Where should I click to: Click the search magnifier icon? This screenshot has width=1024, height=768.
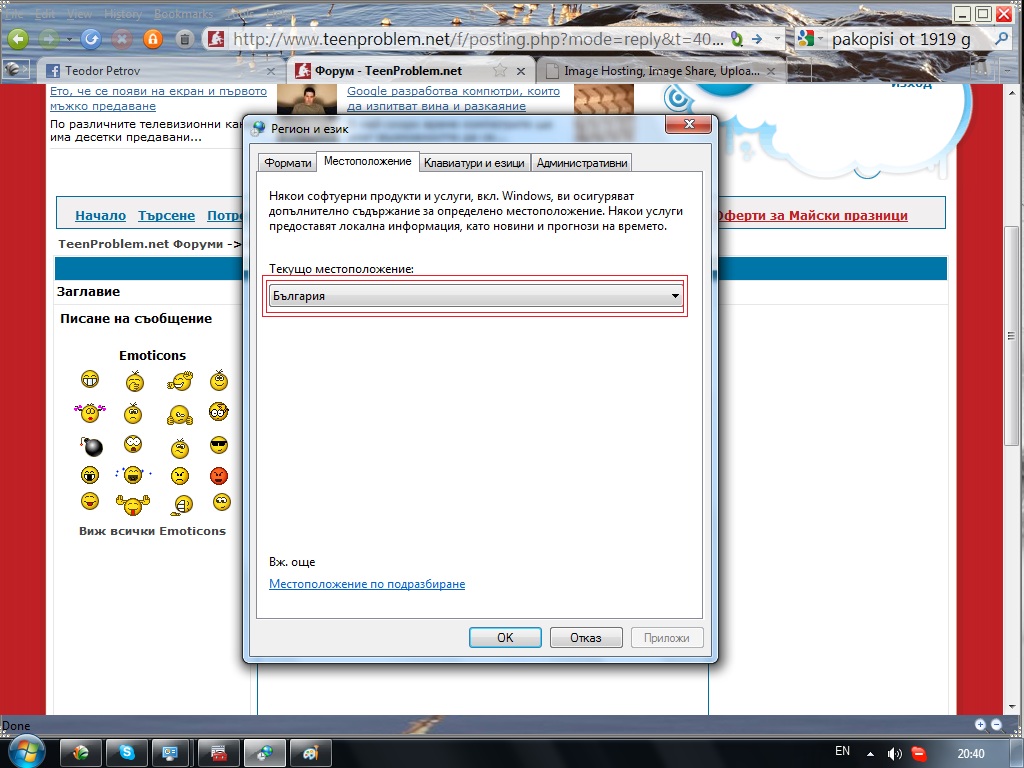(x=1000, y=39)
